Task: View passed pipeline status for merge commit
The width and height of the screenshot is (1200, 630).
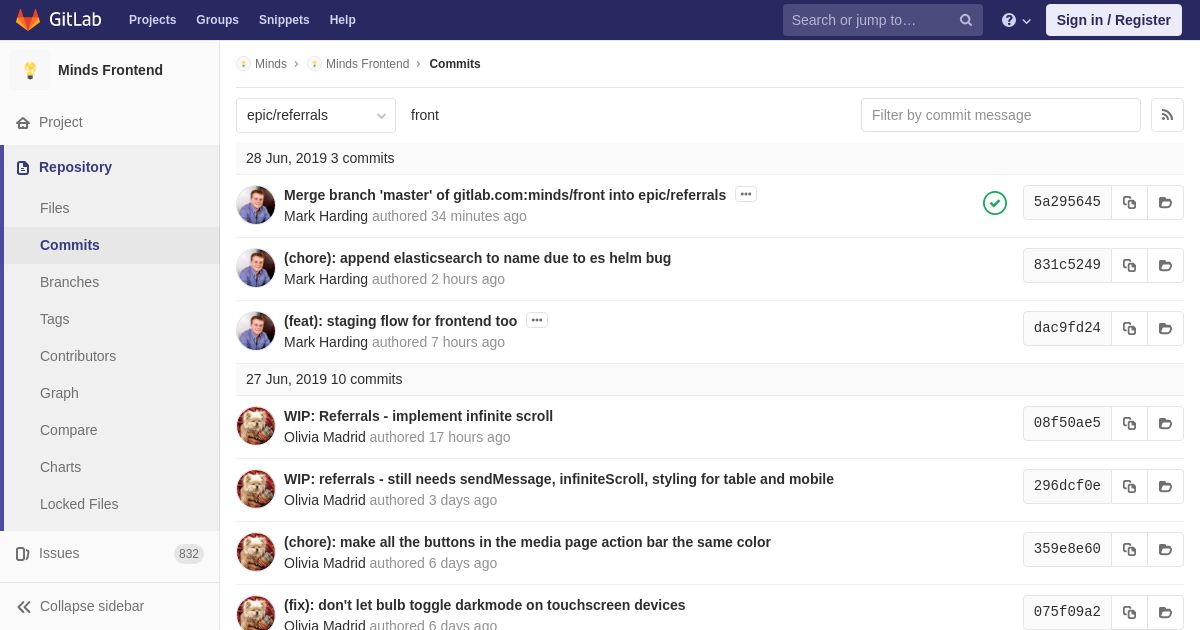Action: pos(995,203)
